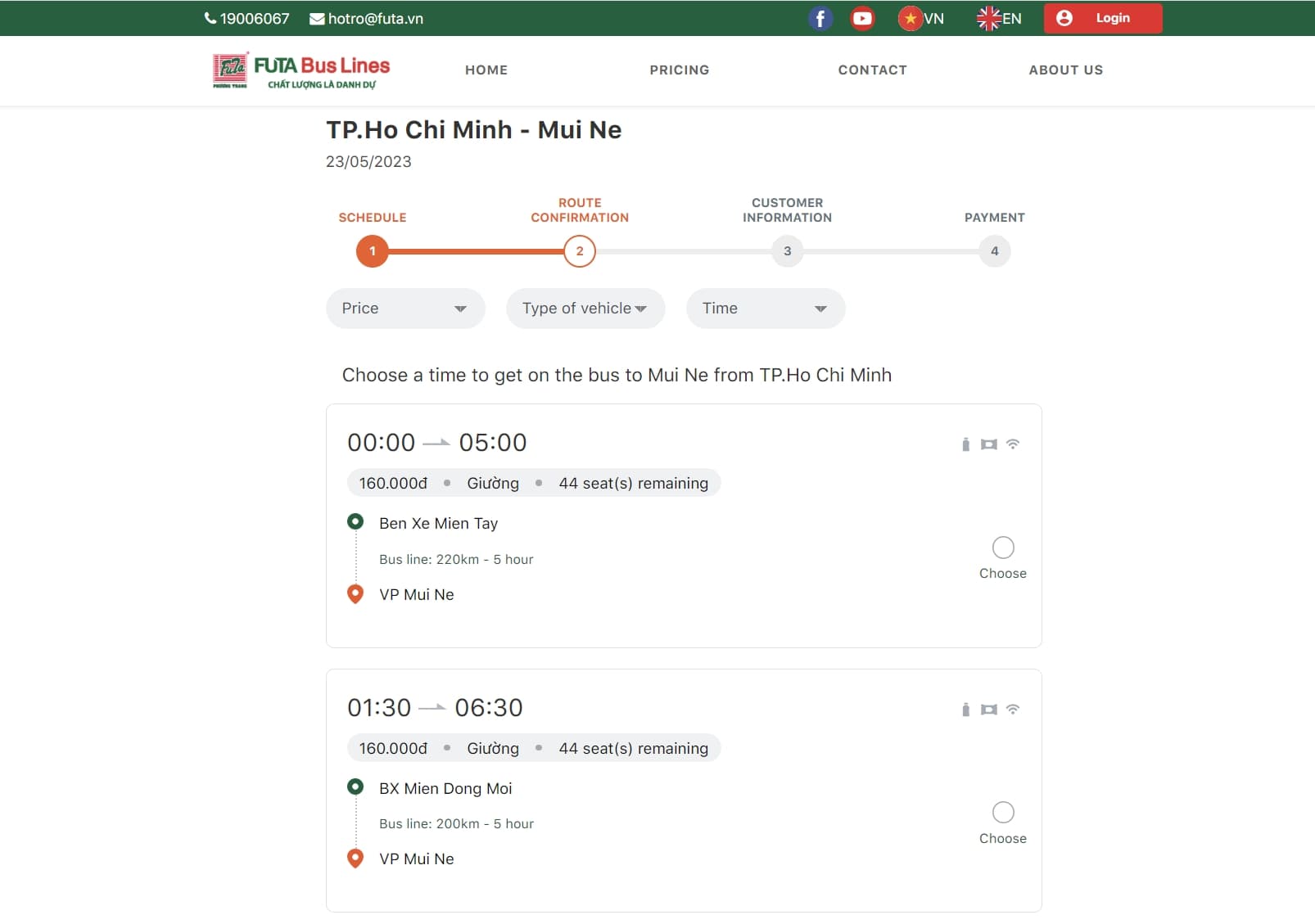Image resolution: width=1315 pixels, height=924 pixels.
Task: Open the About Us page
Action: click(x=1065, y=70)
